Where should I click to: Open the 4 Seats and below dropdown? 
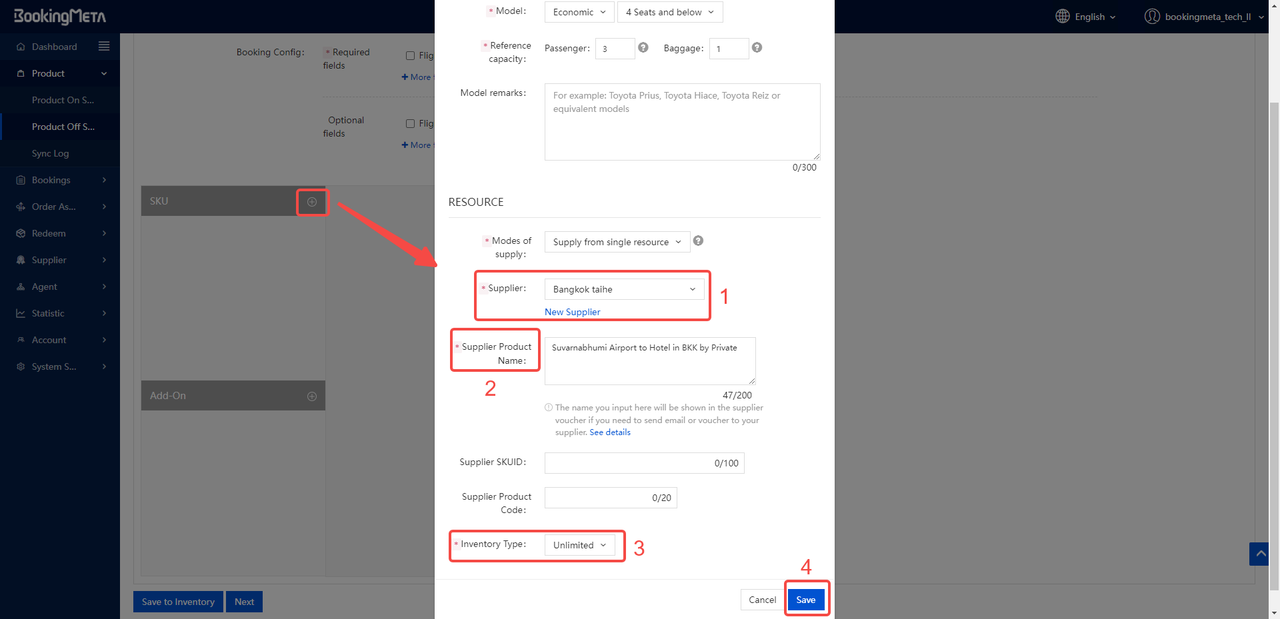[669, 12]
